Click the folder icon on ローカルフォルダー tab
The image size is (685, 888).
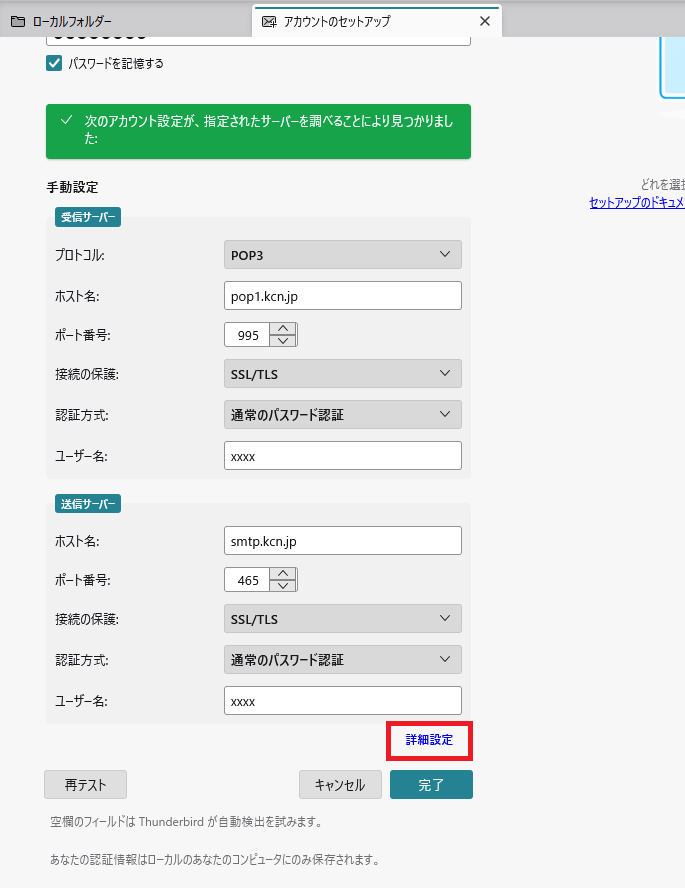click(x=17, y=21)
